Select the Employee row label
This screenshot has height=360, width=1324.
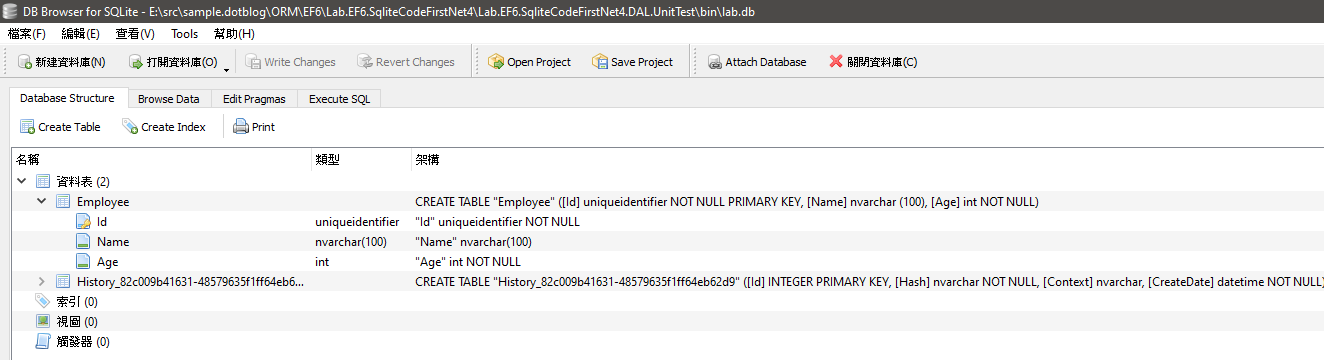tap(103, 202)
